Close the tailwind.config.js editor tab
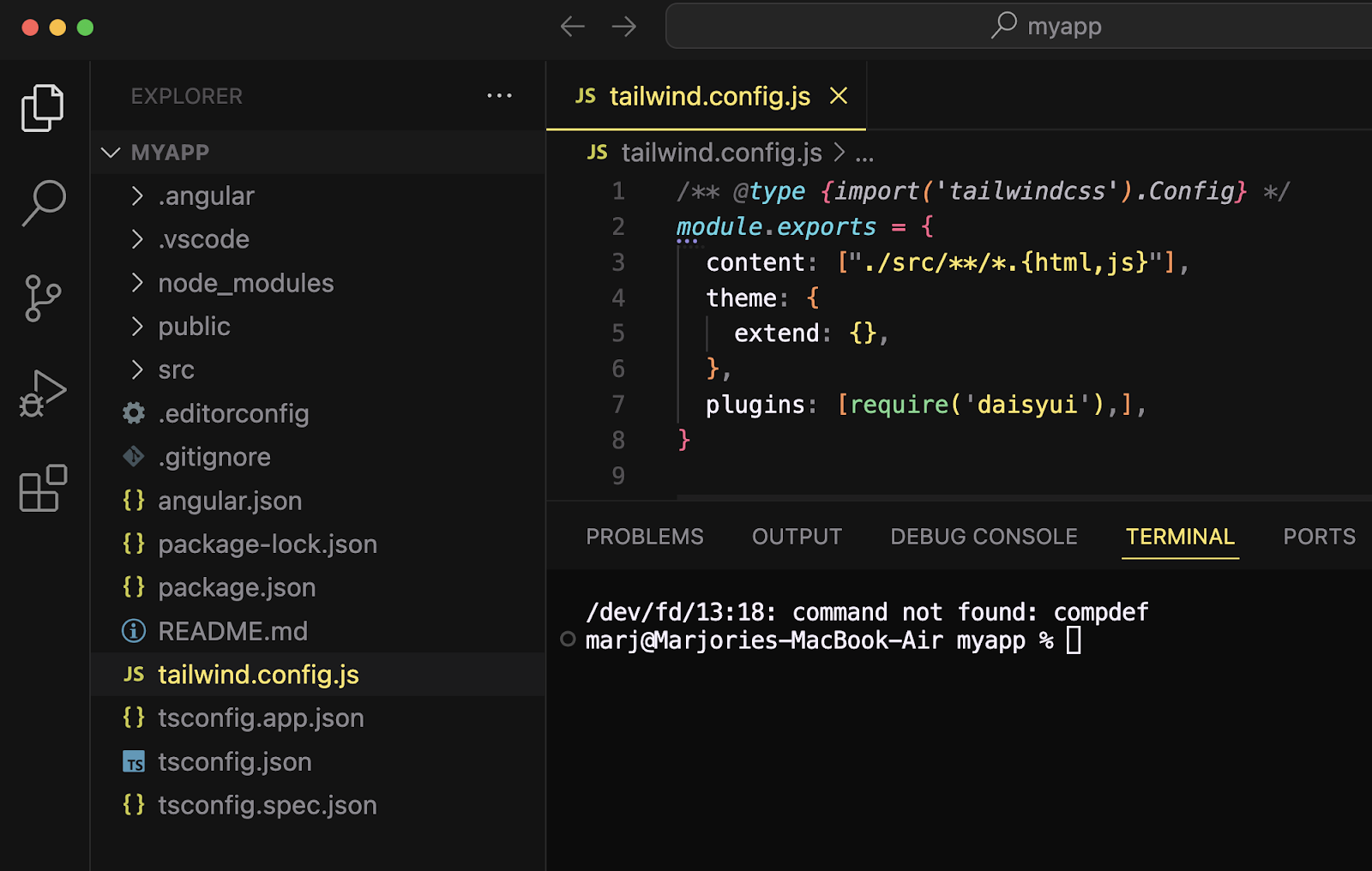This screenshot has width=1372, height=871. [x=839, y=96]
